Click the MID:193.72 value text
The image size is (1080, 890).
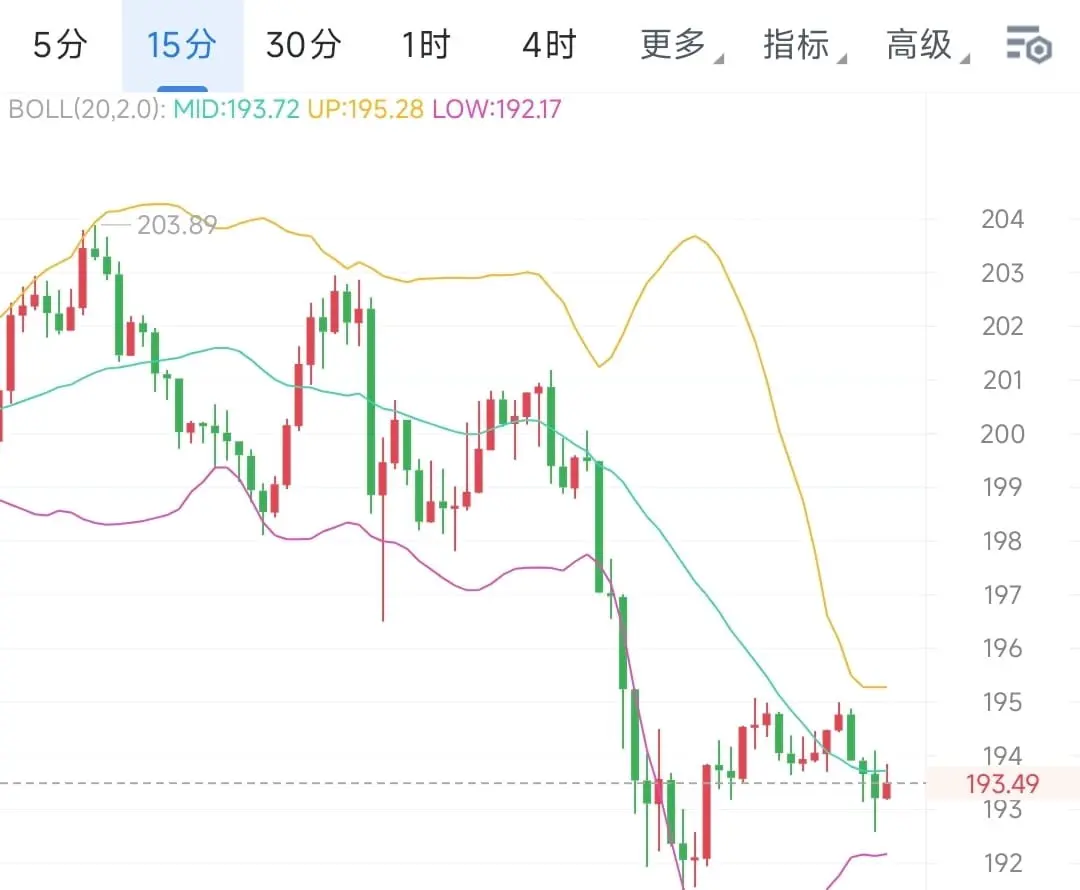[237, 109]
